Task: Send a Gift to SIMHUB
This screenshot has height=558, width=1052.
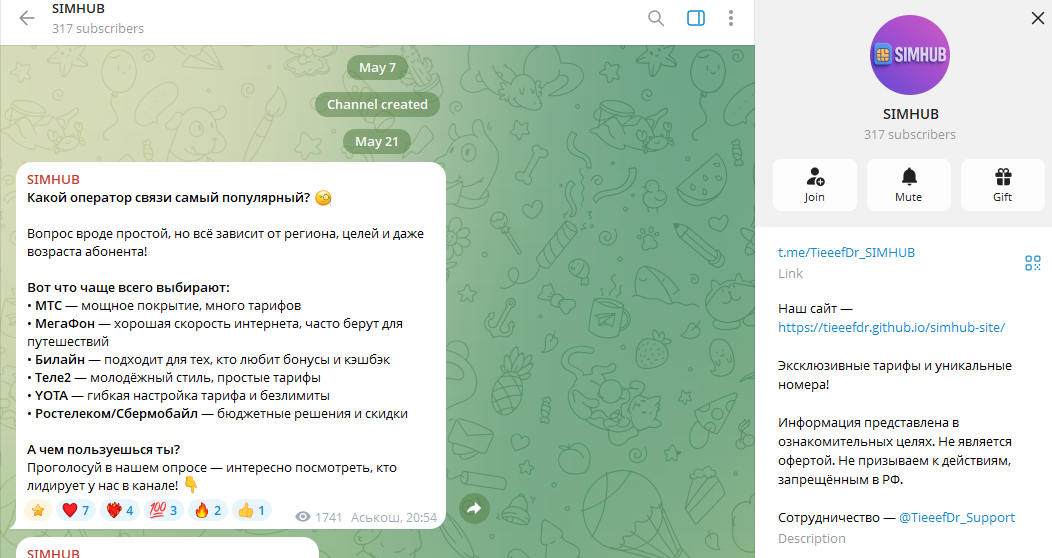Action: 1002,185
